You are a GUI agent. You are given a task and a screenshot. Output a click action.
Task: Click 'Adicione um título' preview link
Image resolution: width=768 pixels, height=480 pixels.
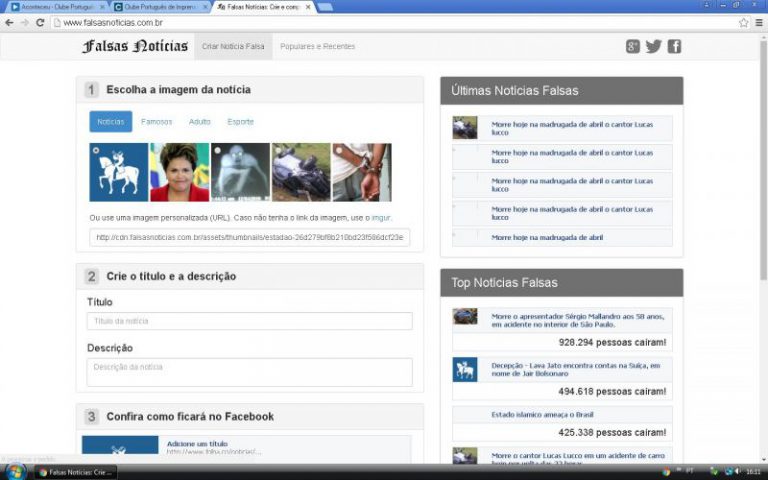point(197,444)
